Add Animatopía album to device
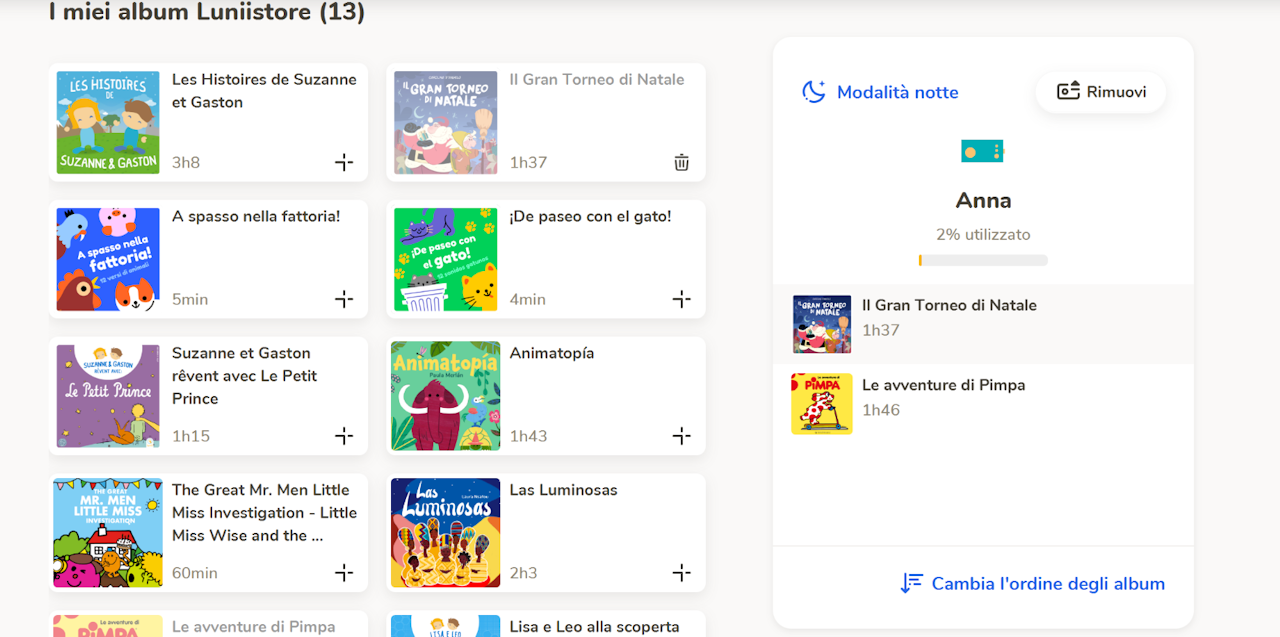 pos(681,436)
